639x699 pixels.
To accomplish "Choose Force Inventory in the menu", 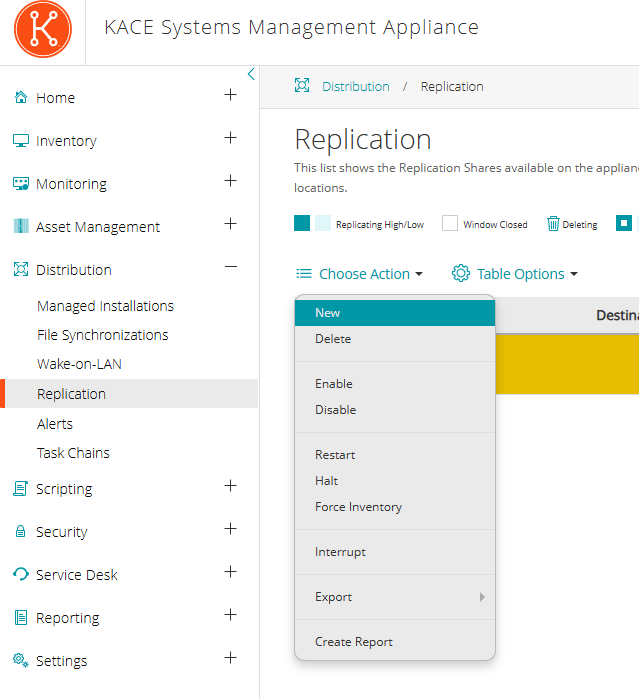I will coord(358,507).
